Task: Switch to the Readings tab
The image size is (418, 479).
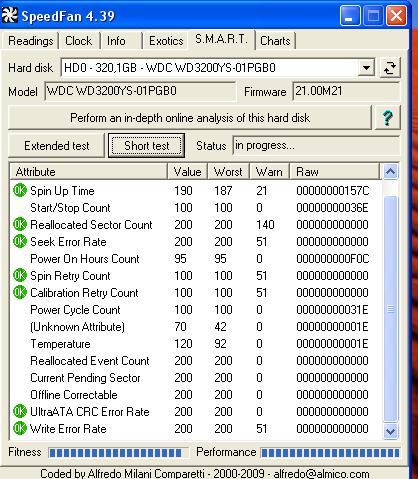Action: tap(30, 41)
